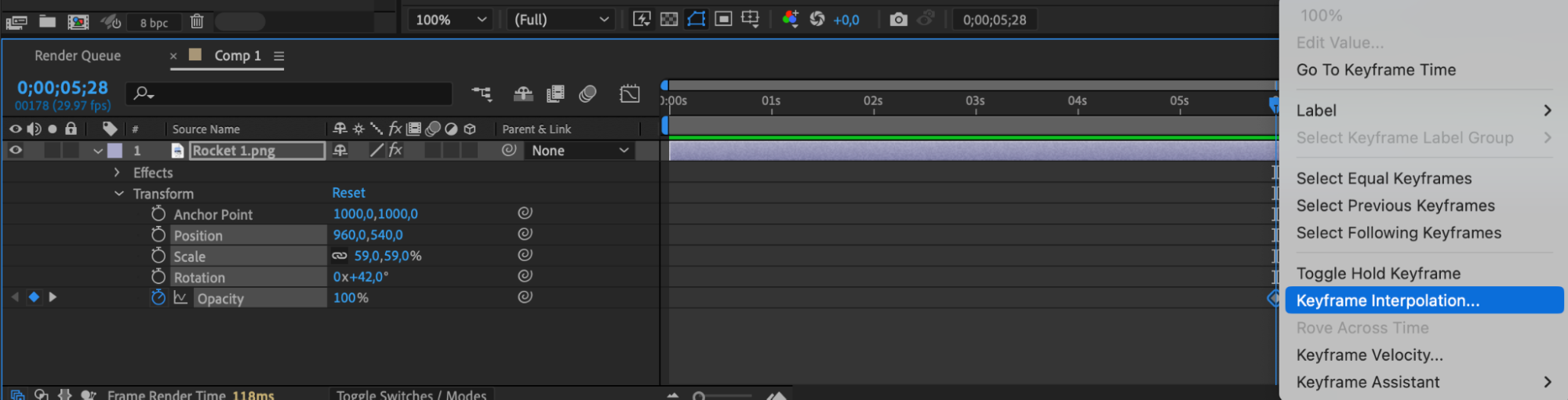Toggle visibility eye of Rocket 1.png layer
The image size is (1568, 400).
(16, 150)
